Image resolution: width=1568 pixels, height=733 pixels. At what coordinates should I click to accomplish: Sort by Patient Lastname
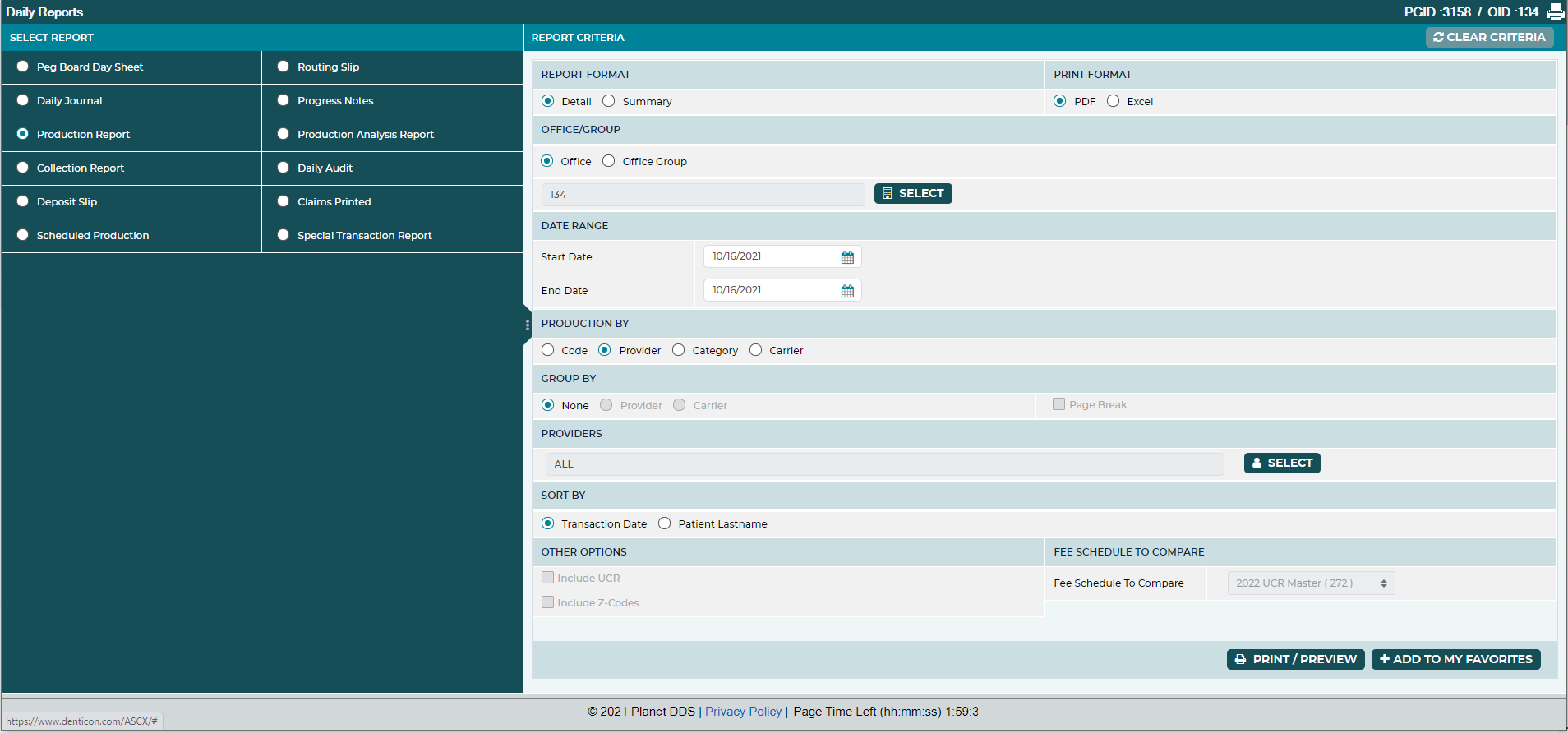point(665,523)
